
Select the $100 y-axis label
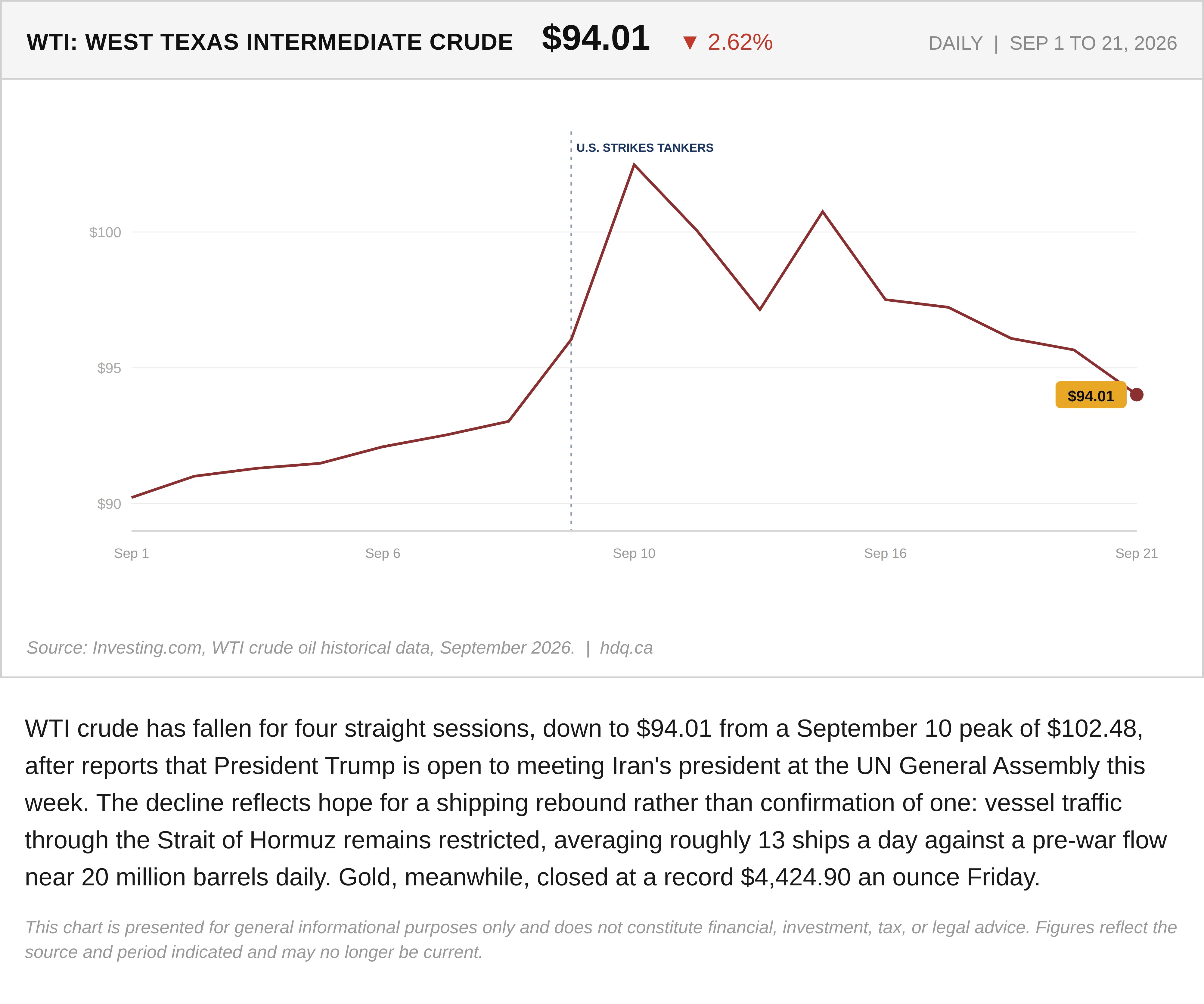click(105, 232)
